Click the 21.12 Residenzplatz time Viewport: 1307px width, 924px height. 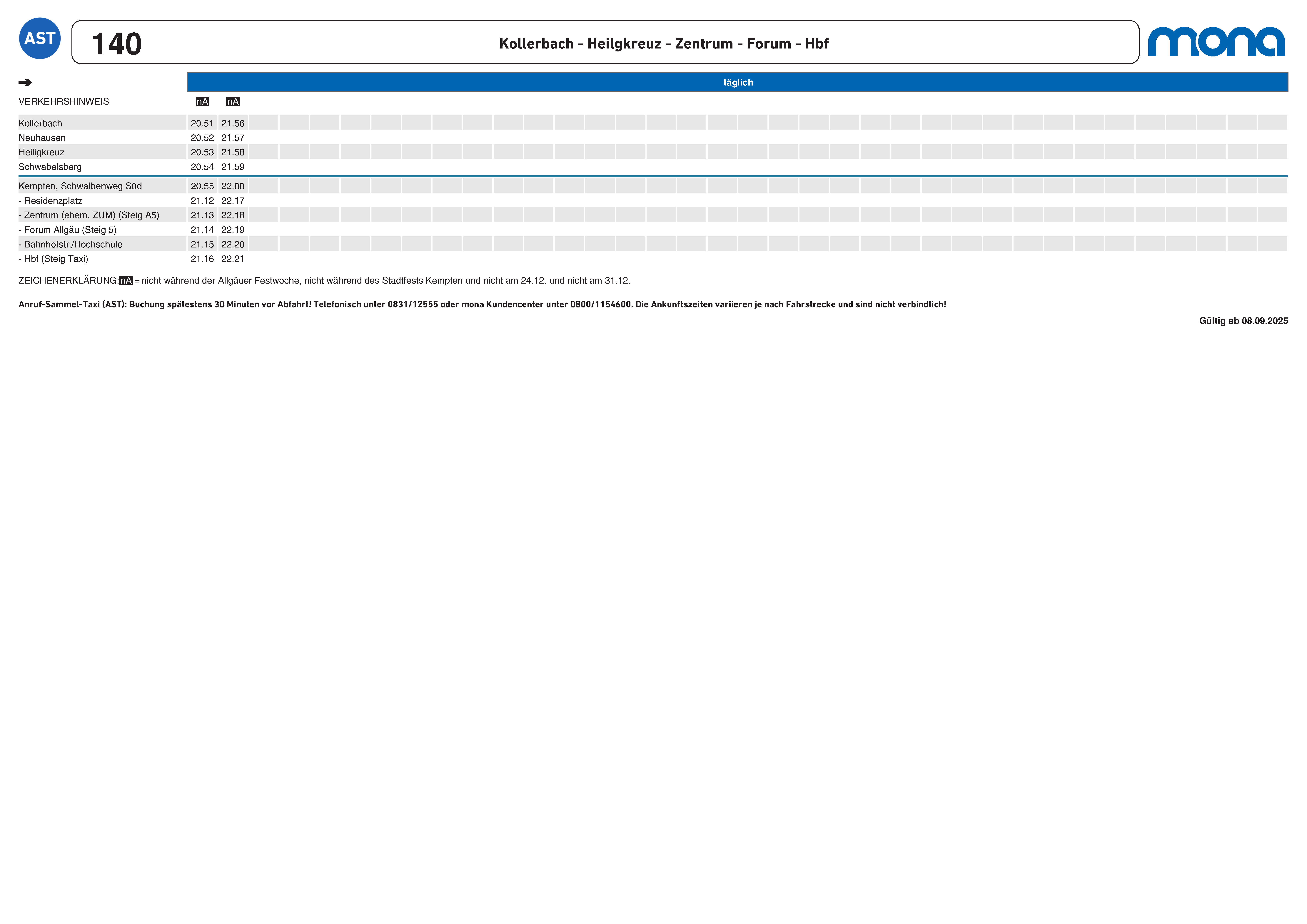[202, 201]
